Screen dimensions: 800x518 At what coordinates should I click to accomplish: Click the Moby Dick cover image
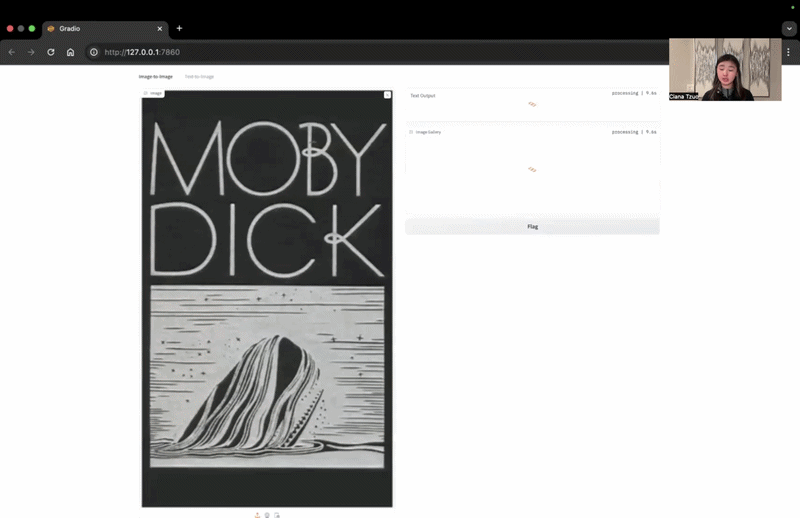(267, 300)
